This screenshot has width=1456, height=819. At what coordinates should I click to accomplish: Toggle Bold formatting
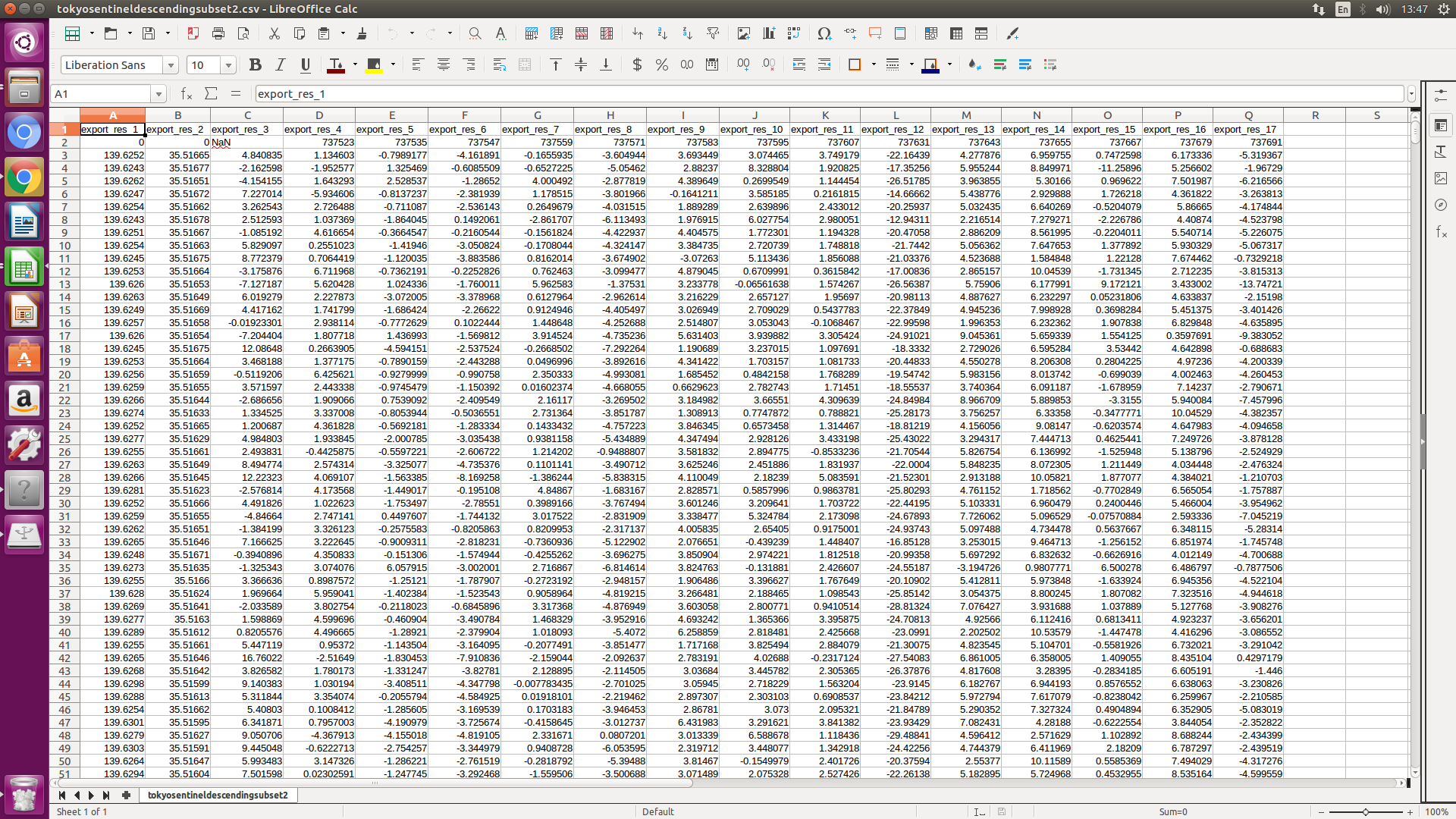pyautogui.click(x=255, y=65)
